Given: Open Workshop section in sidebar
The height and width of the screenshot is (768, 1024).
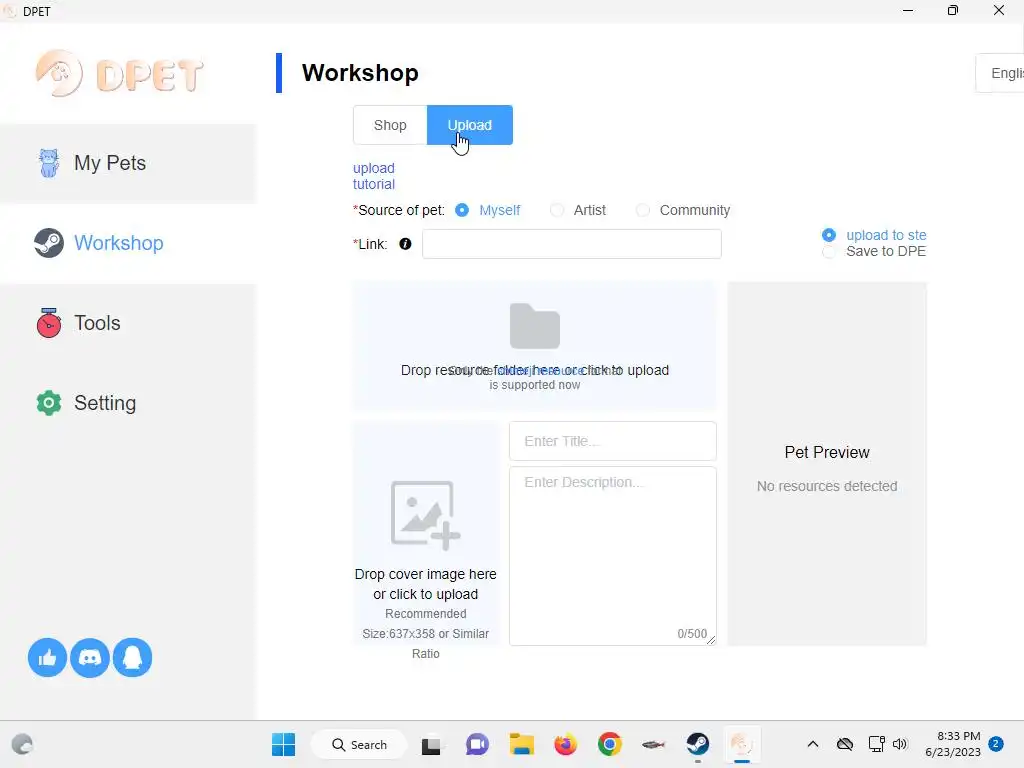Looking at the screenshot, I should [128, 243].
